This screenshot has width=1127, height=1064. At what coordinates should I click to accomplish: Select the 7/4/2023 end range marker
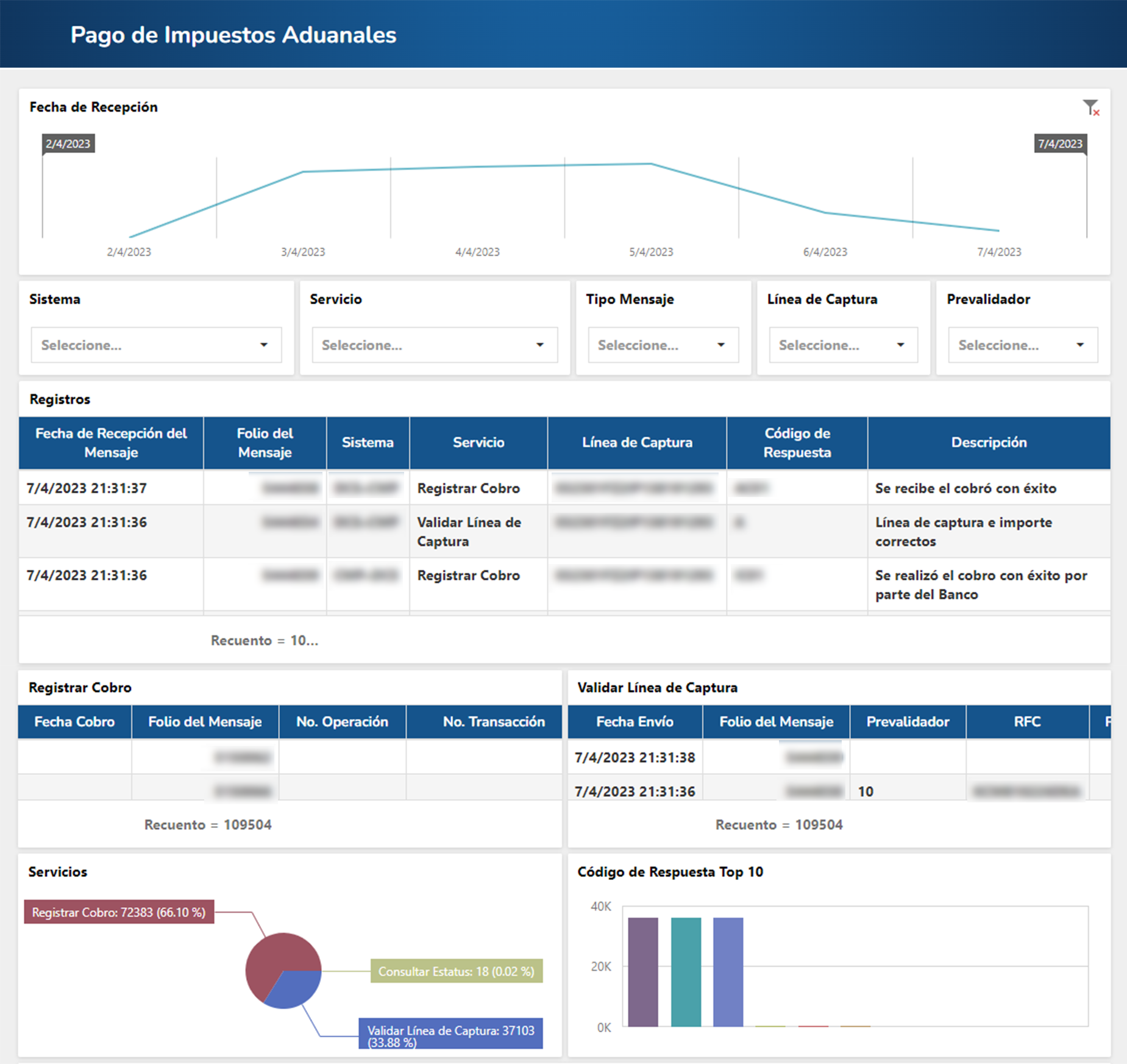click(x=1060, y=144)
